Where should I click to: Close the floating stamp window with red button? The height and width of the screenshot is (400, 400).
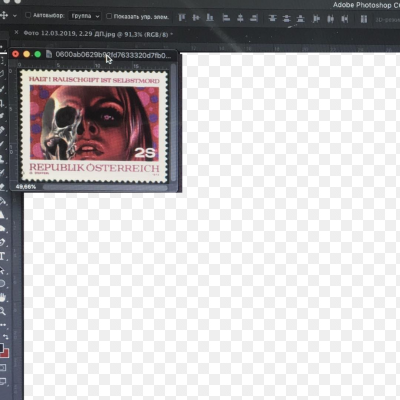point(15,54)
